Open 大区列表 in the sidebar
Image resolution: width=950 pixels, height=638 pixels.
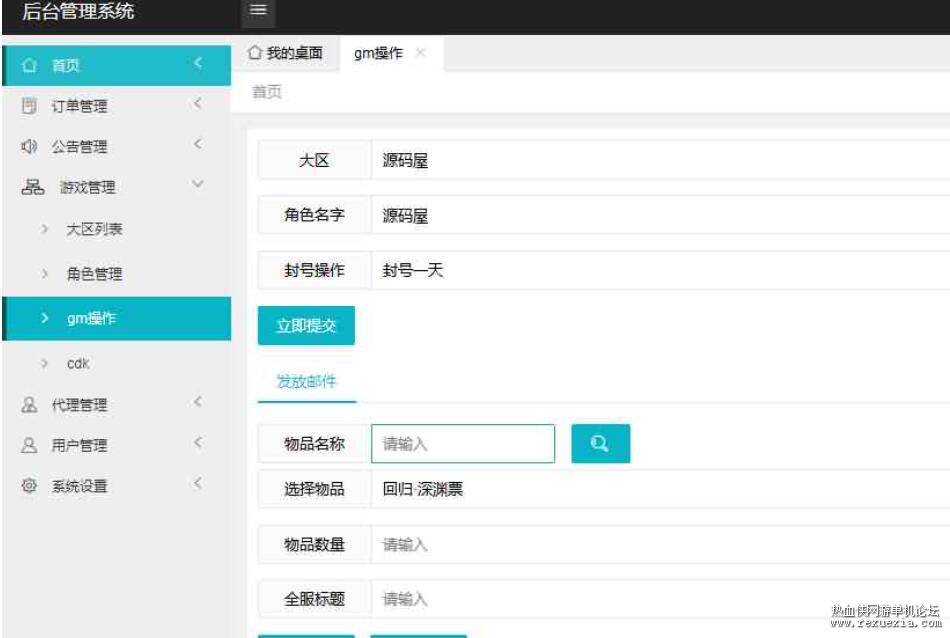tap(95, 229)
